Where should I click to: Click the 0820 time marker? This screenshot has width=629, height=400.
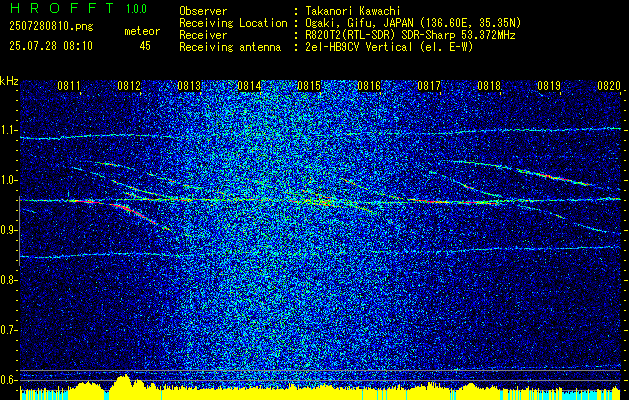click(x=609, y=85)
